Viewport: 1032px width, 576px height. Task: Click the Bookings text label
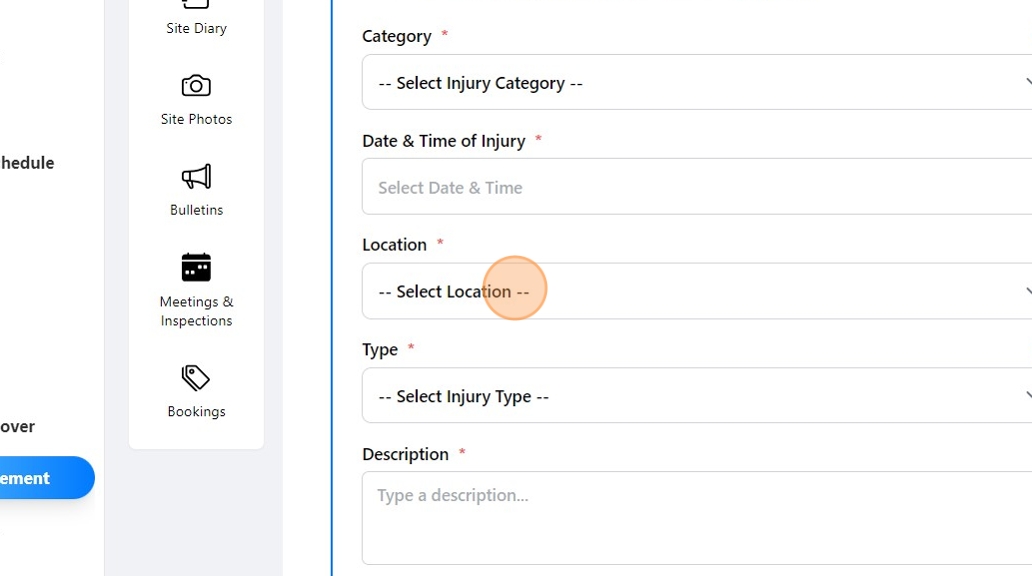pyautogui.click(x=196, y=411)
